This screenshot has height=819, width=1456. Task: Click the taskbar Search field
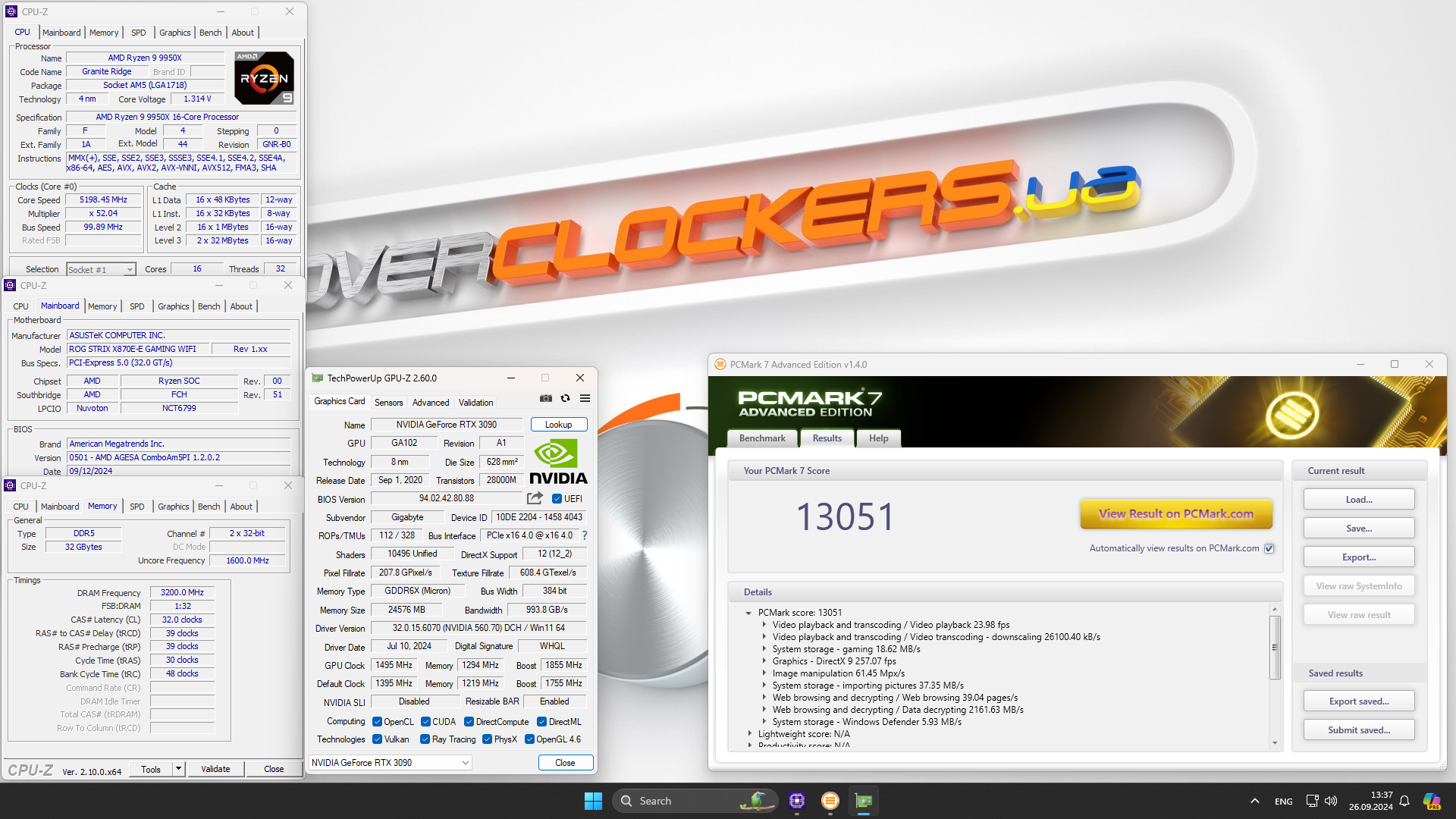coord(695,801)
